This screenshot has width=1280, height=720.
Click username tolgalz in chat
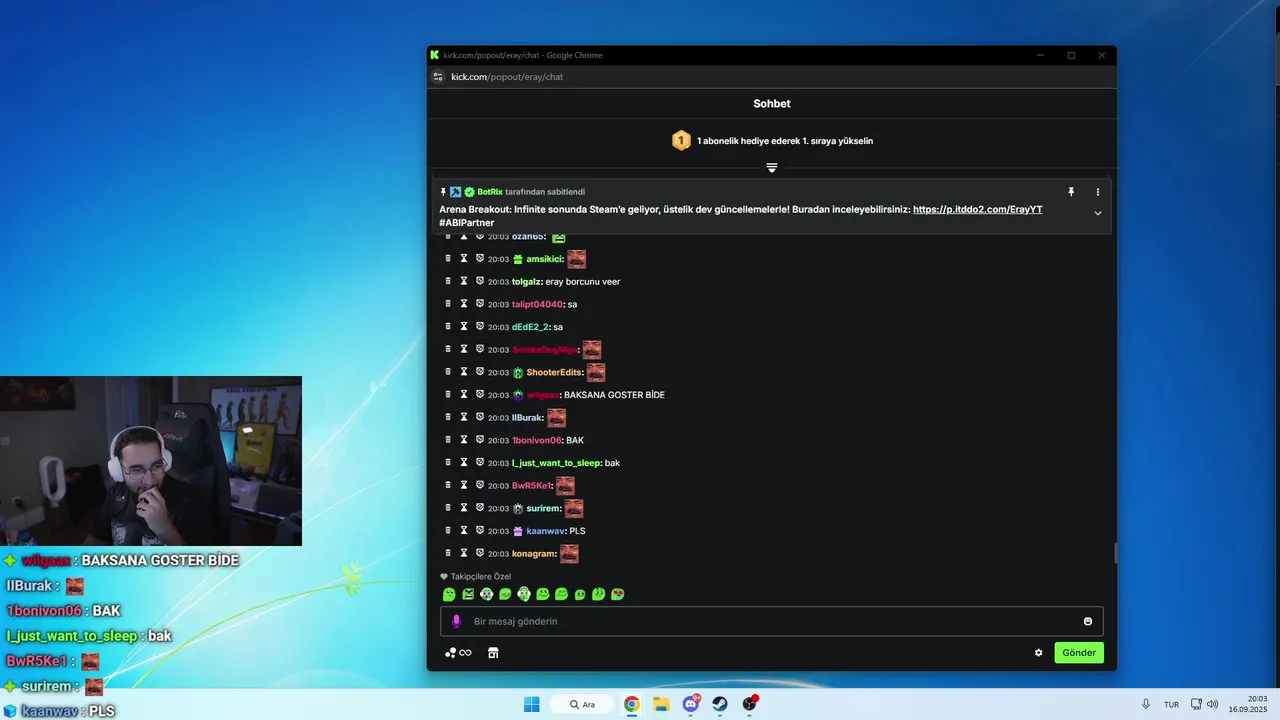[525, 282]
